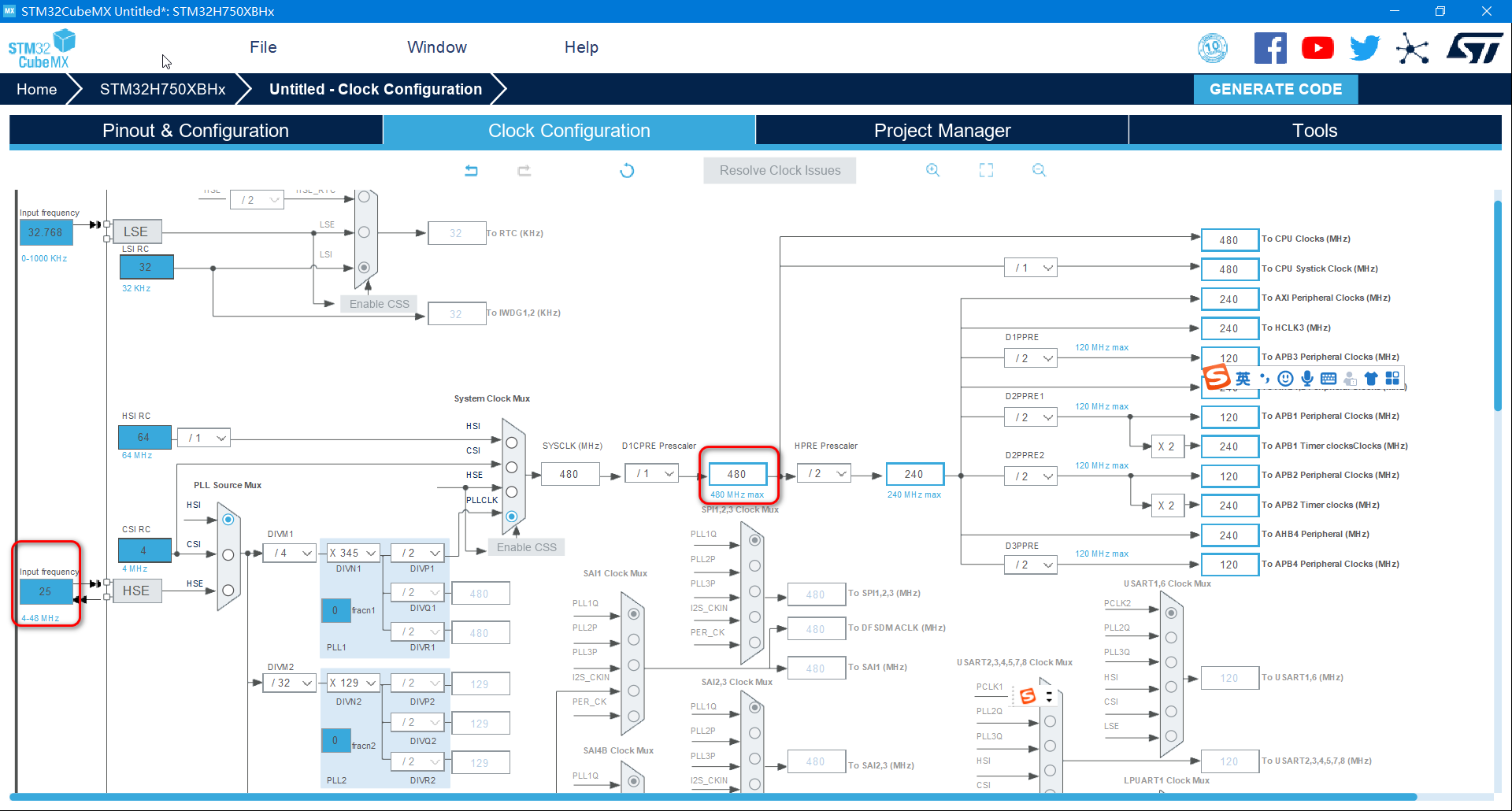This screenshot has width=1512, height=811.
Task: Select CSI in PLL Source Mux
Action: coord(228,555)
